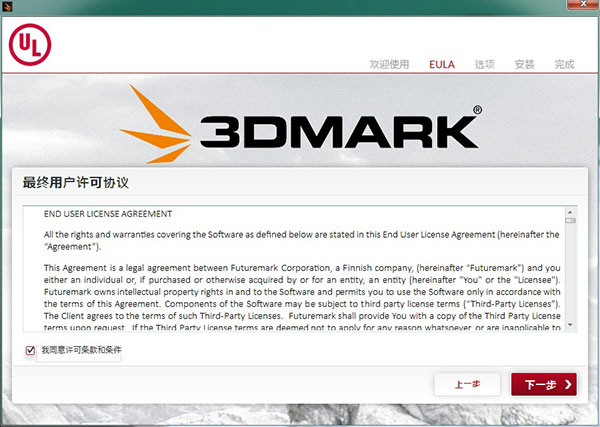Click the scrollbar thumb in the agreement box
Image resolution: width=600 pixels, height=427 pixels.
click(570, 222)
